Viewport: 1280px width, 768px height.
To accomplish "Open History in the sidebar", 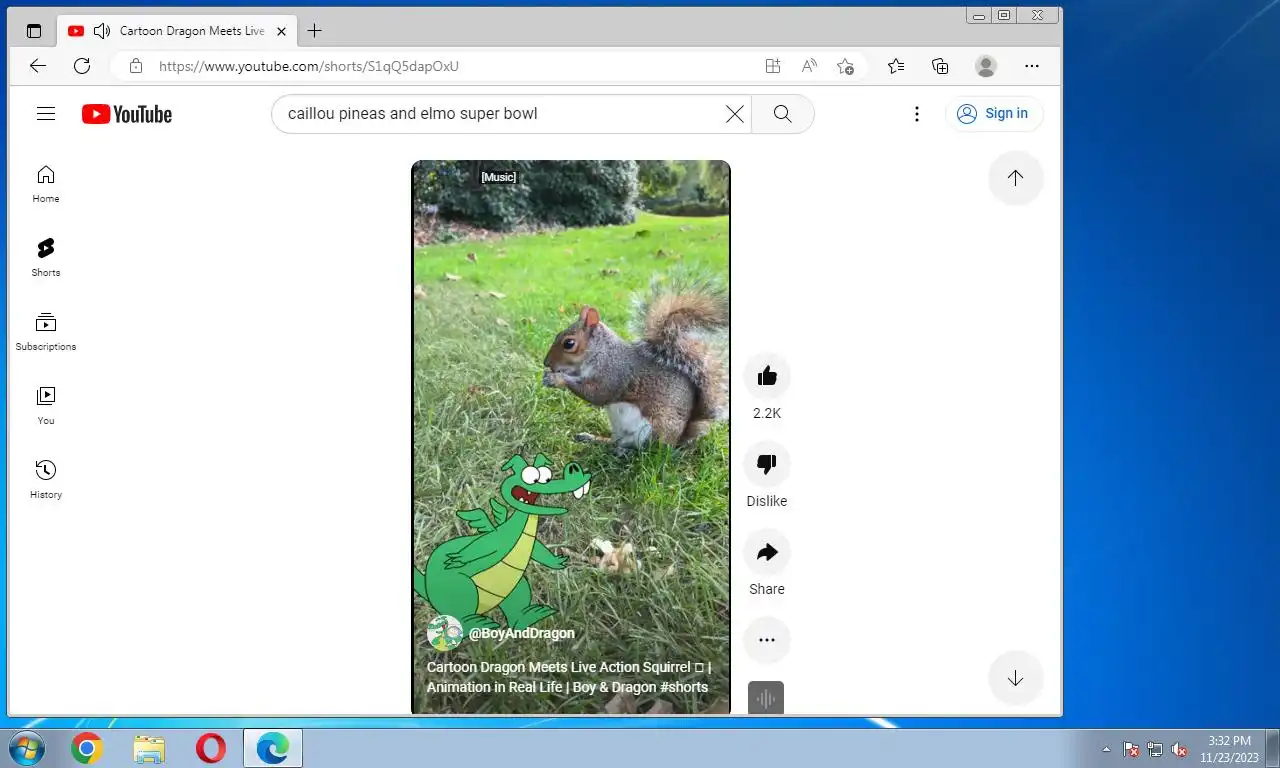I will pos(46,480).
